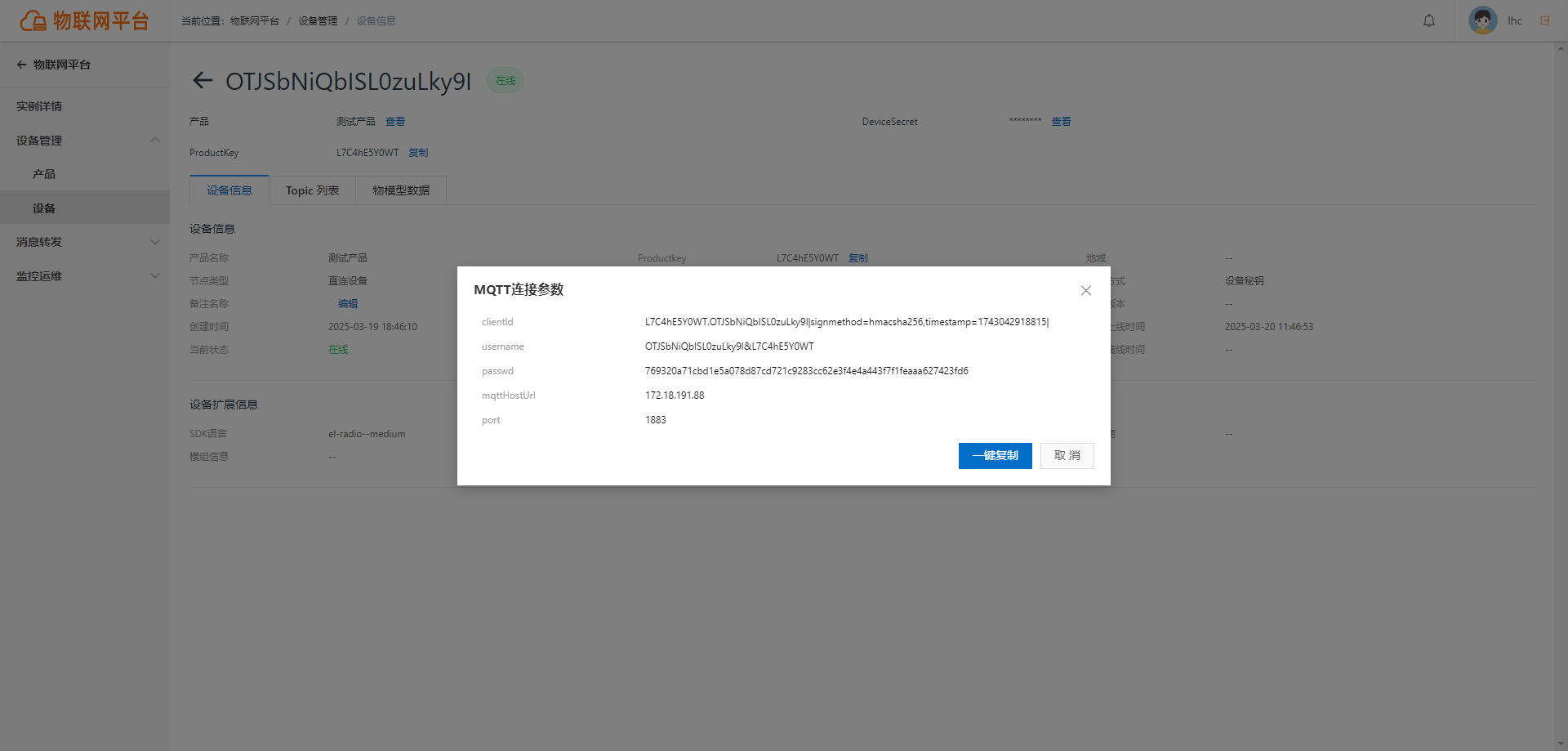Click the user avatar picture
Viewport: 1568px width, 751px height.
click(x=1482, y=20)
